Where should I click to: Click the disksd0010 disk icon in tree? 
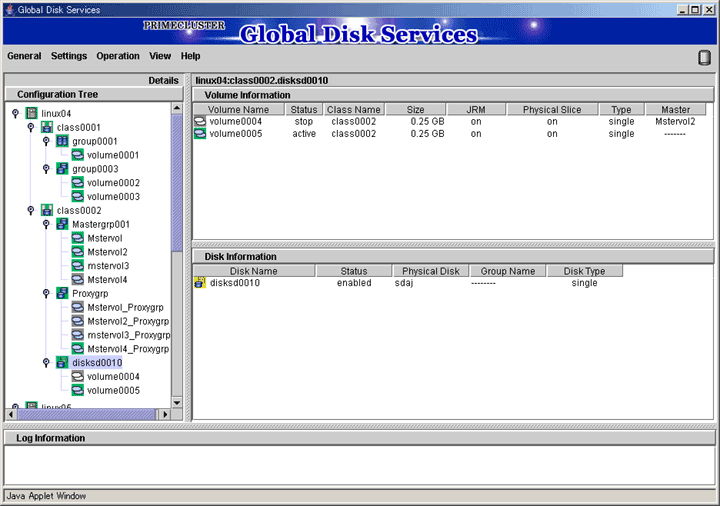tap(62, 362)
